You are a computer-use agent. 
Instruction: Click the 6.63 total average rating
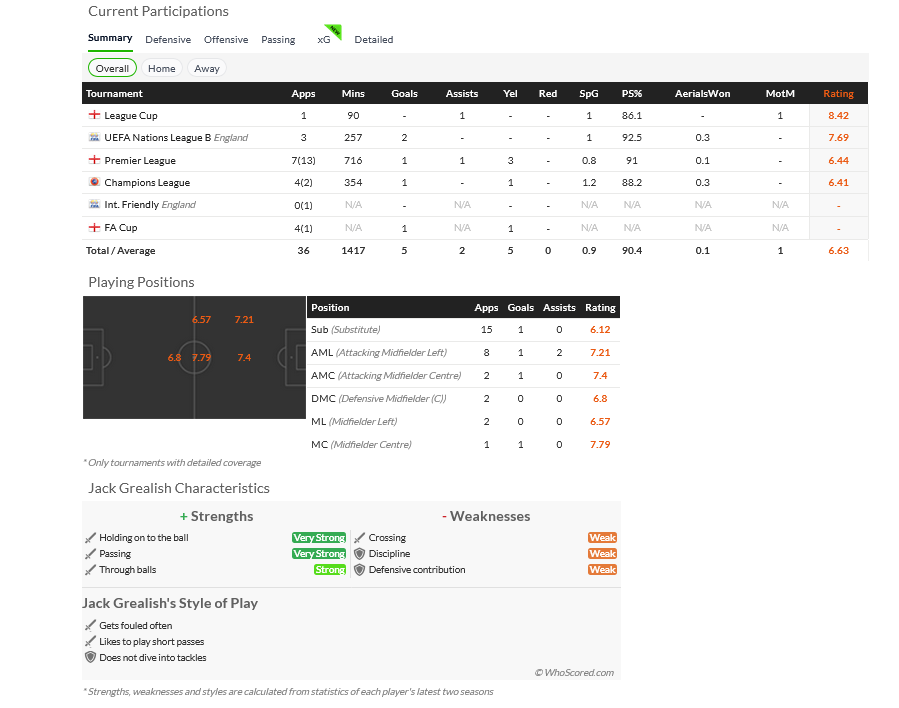pyautogui.click(x=838, y=251)
